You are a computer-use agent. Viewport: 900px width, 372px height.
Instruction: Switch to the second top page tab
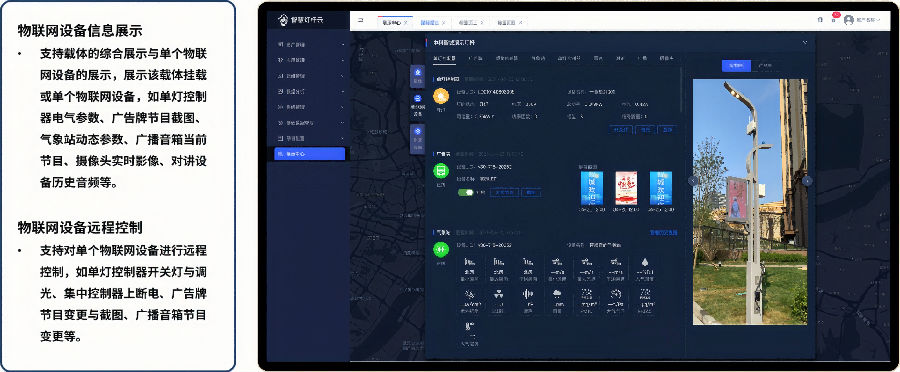(x=430, y=22)
